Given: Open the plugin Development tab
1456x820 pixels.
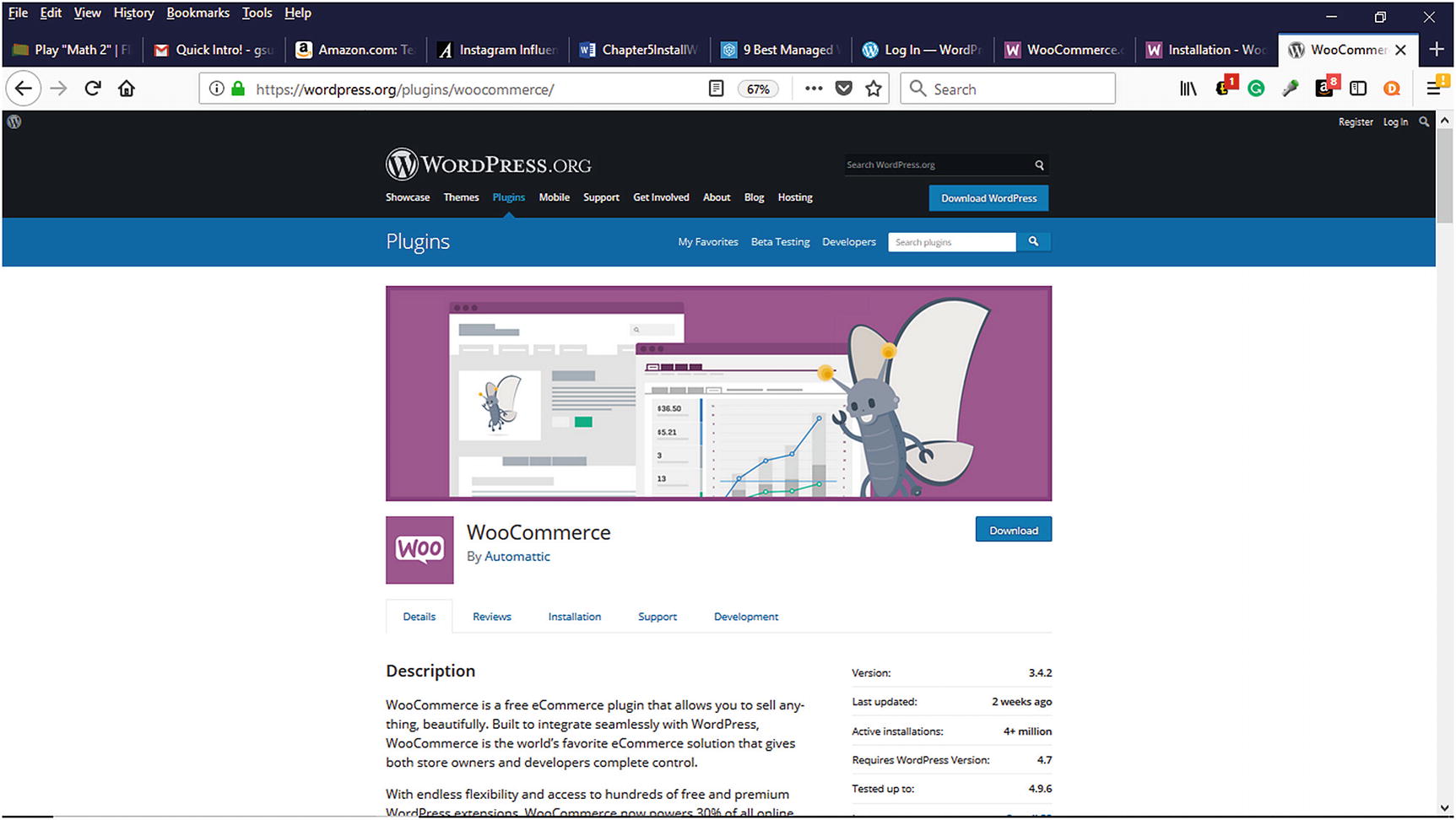Looking at the screenshot, I should [x=746, y=617].
